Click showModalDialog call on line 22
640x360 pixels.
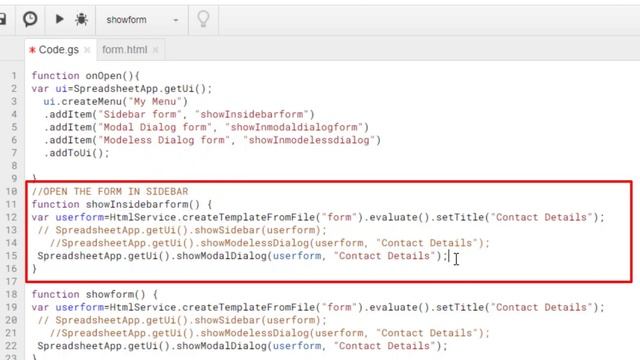(x=242, y=346)
